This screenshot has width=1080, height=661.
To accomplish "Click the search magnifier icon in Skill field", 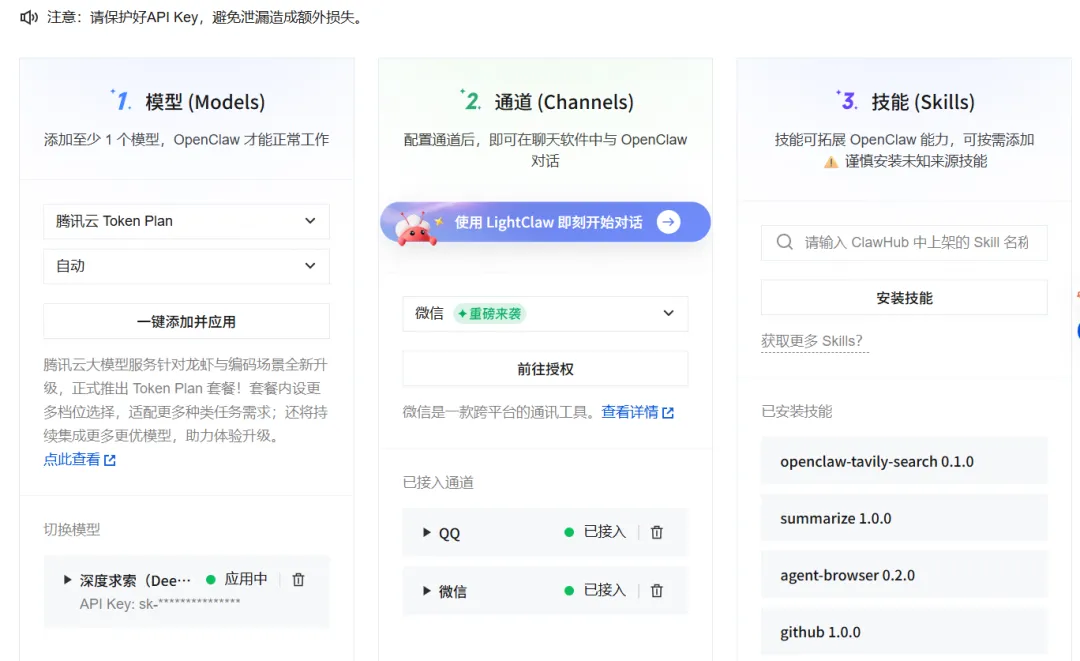I will [x=785, y=242].
